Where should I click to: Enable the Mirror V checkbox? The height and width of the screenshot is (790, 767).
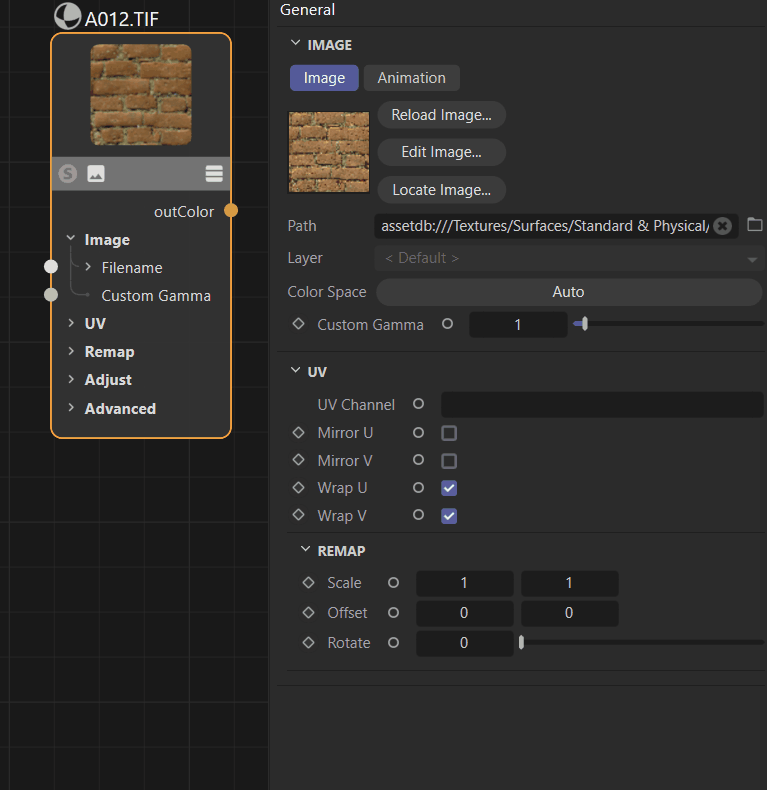(x=449, y=461)
